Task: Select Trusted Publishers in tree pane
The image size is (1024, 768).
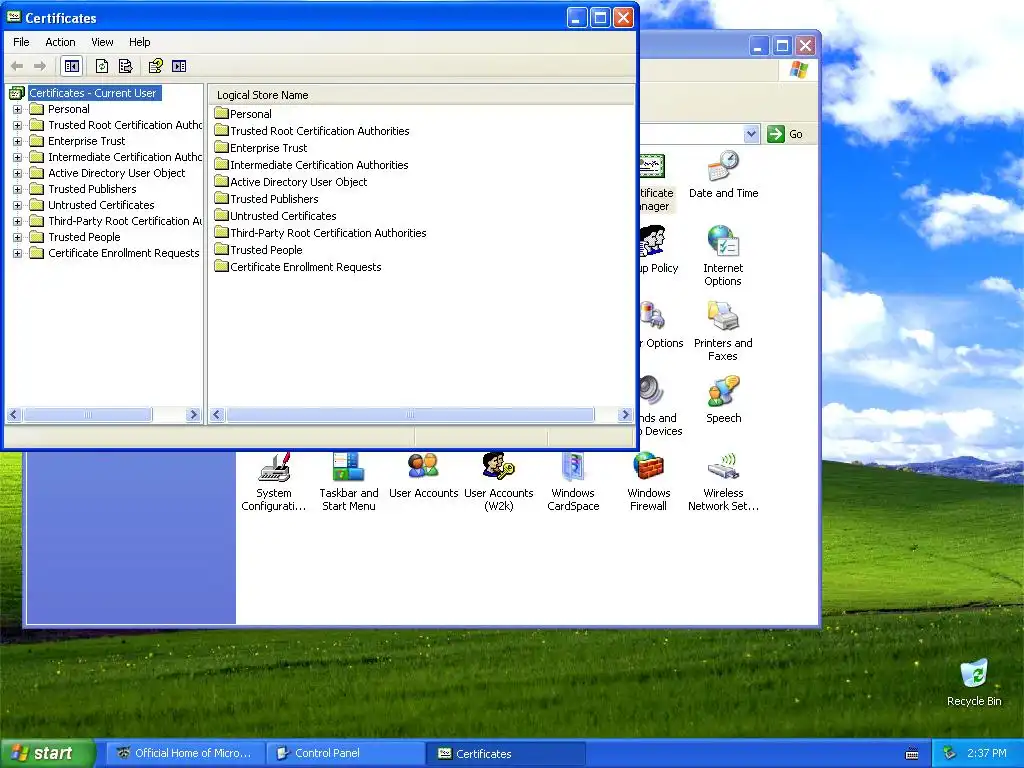Action: tap(92, 189)
